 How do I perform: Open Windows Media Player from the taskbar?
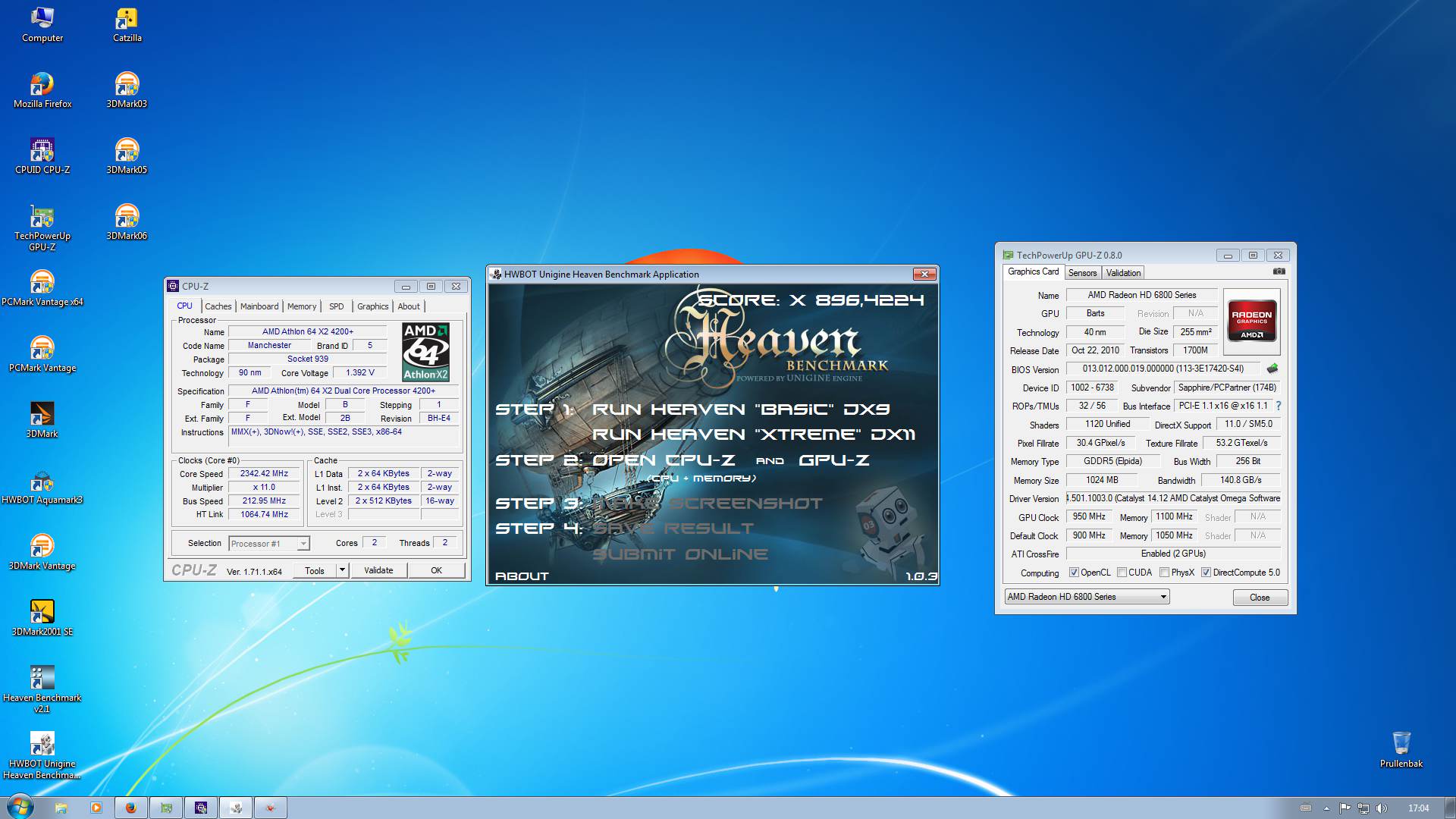96,808
